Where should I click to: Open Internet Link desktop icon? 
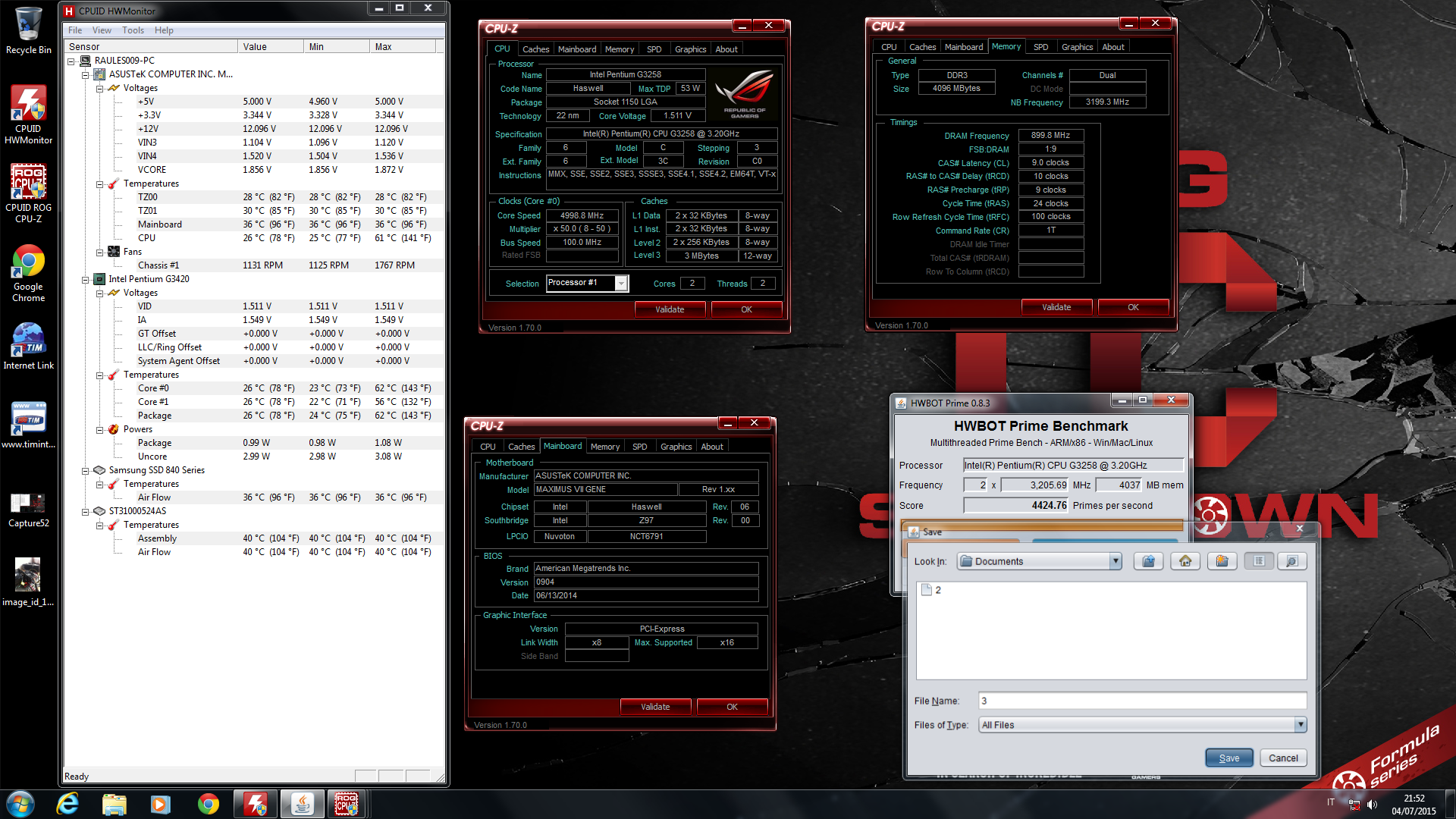[28, 346]
